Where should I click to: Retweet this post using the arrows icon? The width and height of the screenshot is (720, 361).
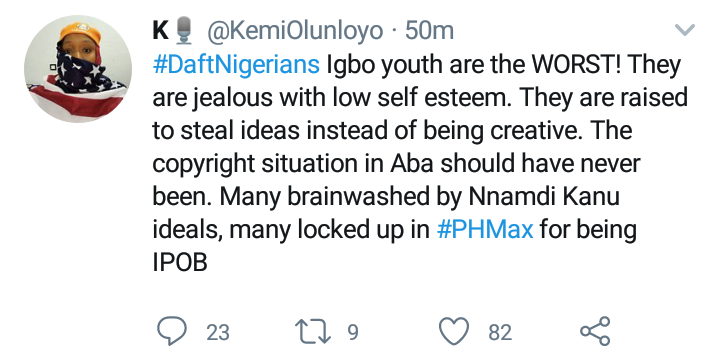tap(313, 332)
